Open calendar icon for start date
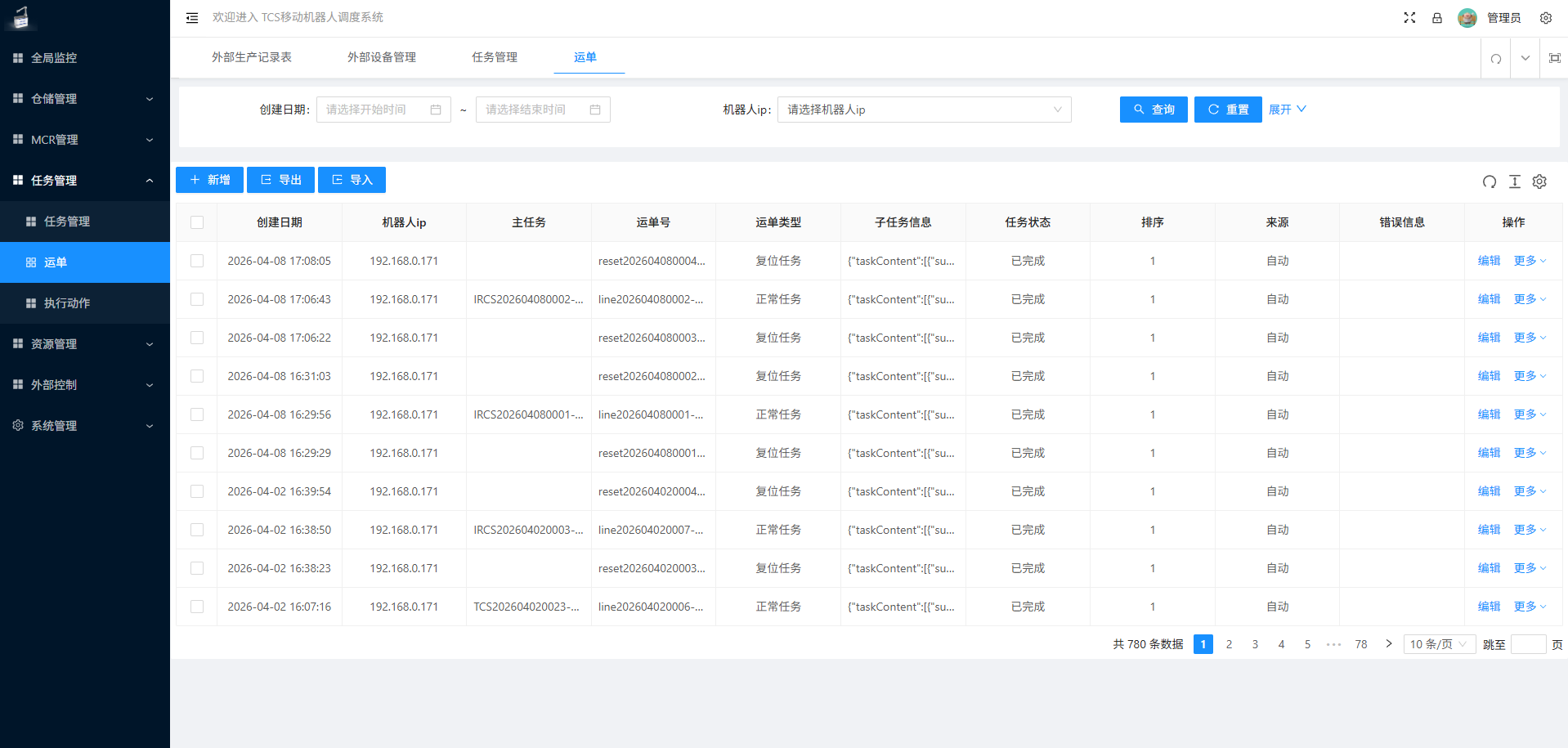 [436, 110]
